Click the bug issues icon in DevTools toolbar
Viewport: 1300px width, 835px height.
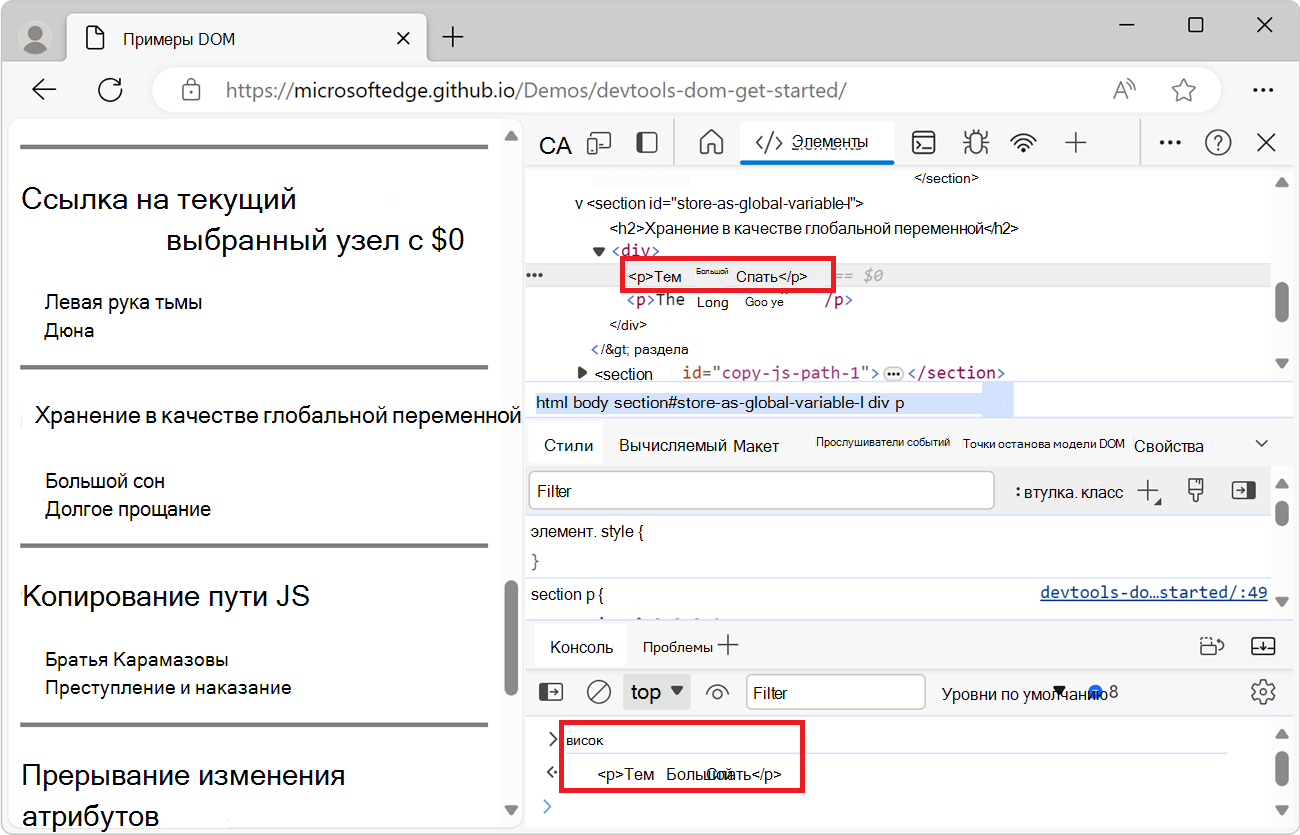click(x=975, y=142)
